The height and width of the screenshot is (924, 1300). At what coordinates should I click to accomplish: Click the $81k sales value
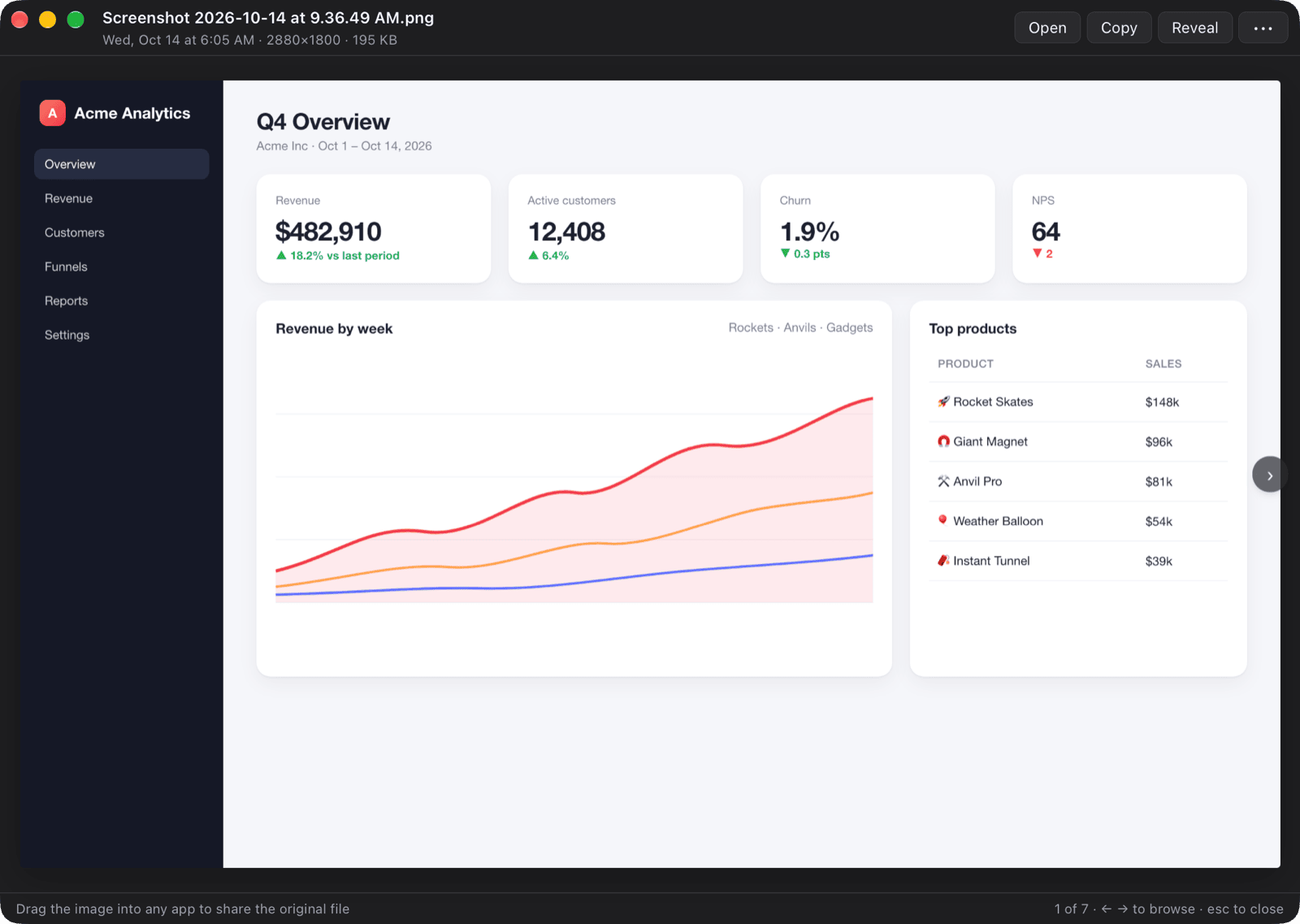coord(1159,482)
